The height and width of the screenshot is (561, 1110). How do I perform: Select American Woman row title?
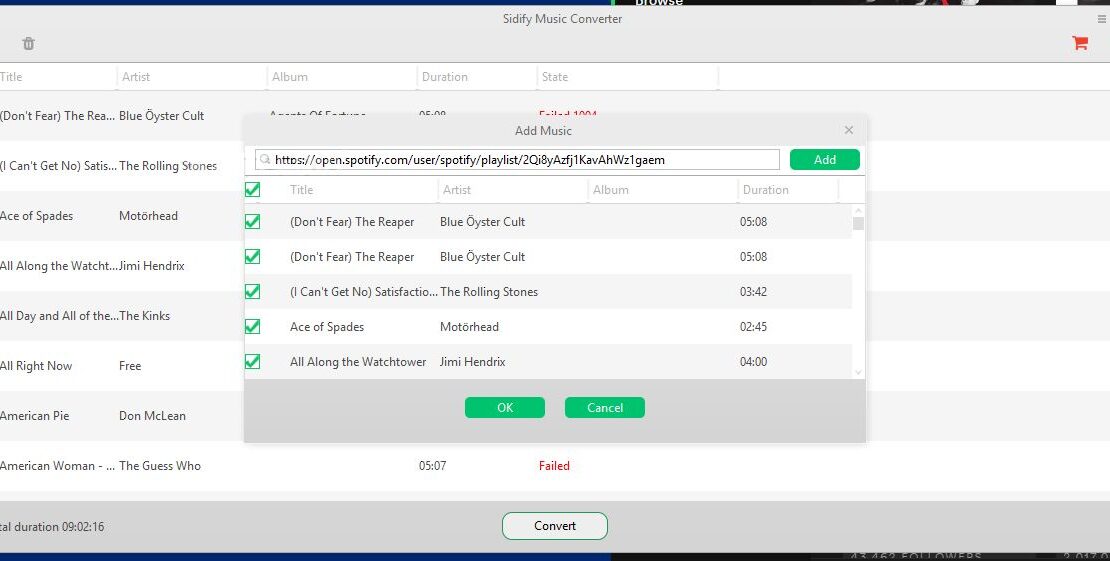click(57, 465)
